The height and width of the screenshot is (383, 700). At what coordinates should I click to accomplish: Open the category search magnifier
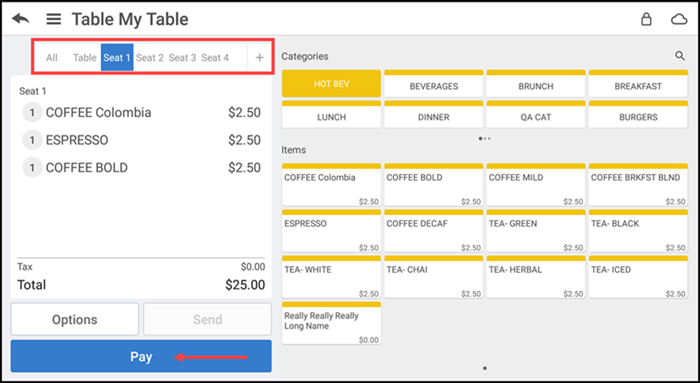pos(679,56)
